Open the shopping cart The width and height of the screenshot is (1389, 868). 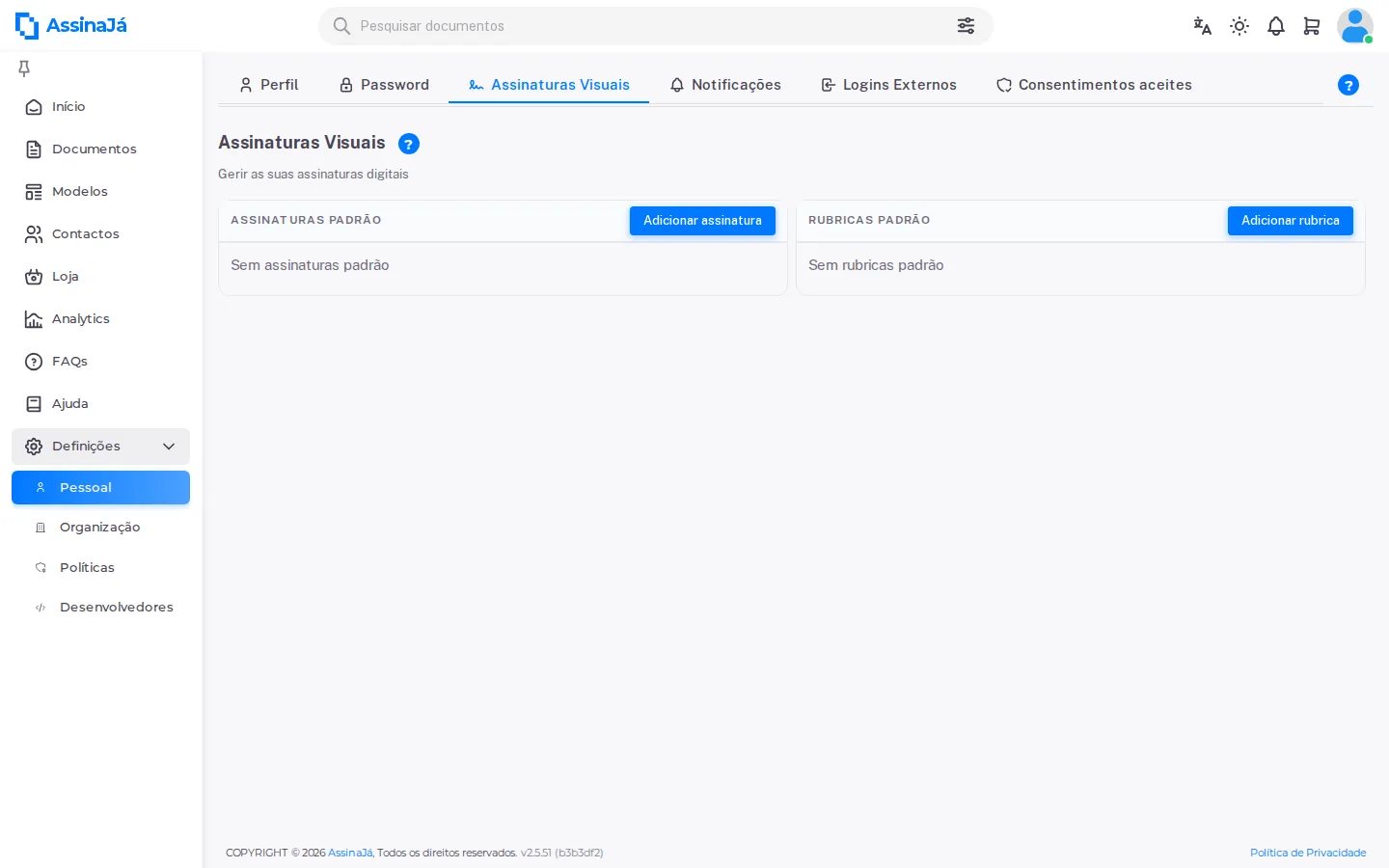[x=1312, y=26]
